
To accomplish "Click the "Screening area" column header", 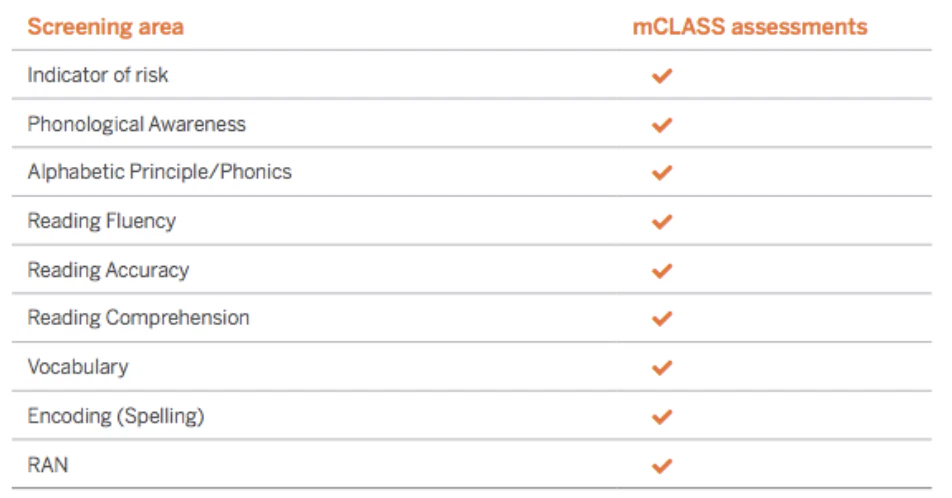I will pyautogui.click(x=105, y=27).
